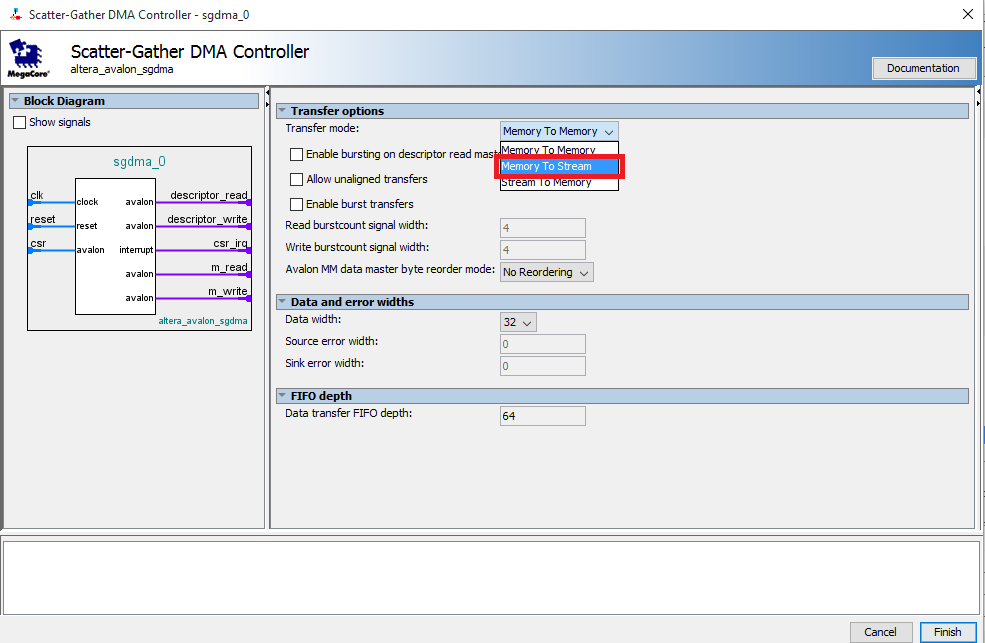Click the m_write port label
The image size is (985, 643).
click(227, 291)
